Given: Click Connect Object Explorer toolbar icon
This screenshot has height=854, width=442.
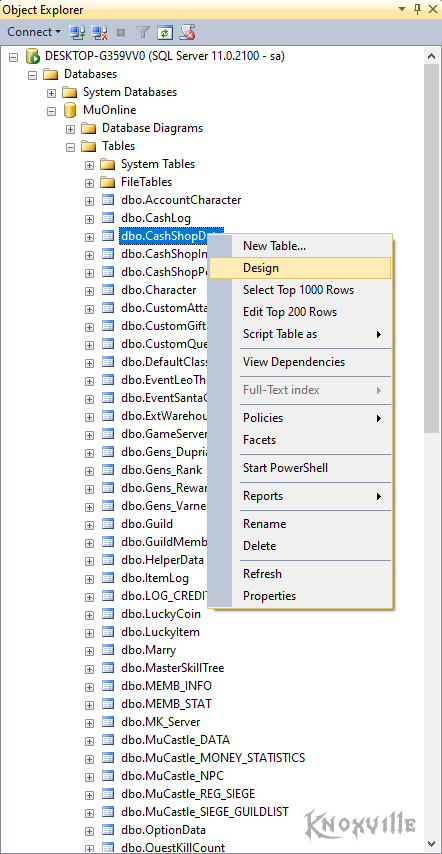Looking at the screenshot, I should pyautogui.click(x=76, y=32).
